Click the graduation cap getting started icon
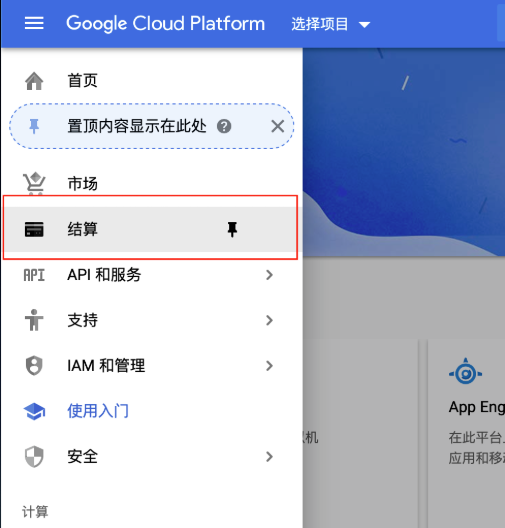 pyautogui.click(x=34, y=411)
